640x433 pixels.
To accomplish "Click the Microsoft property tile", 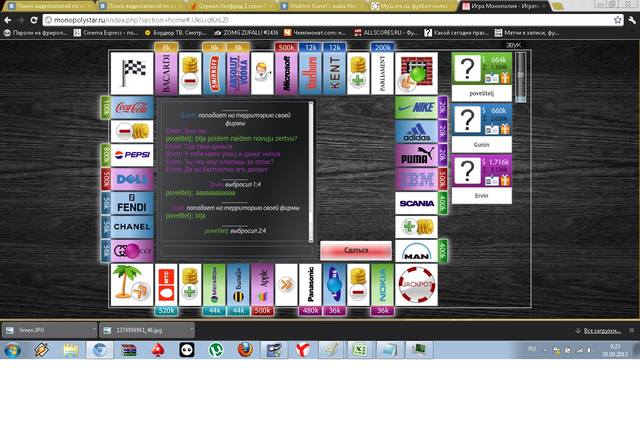I will point(286,73).
